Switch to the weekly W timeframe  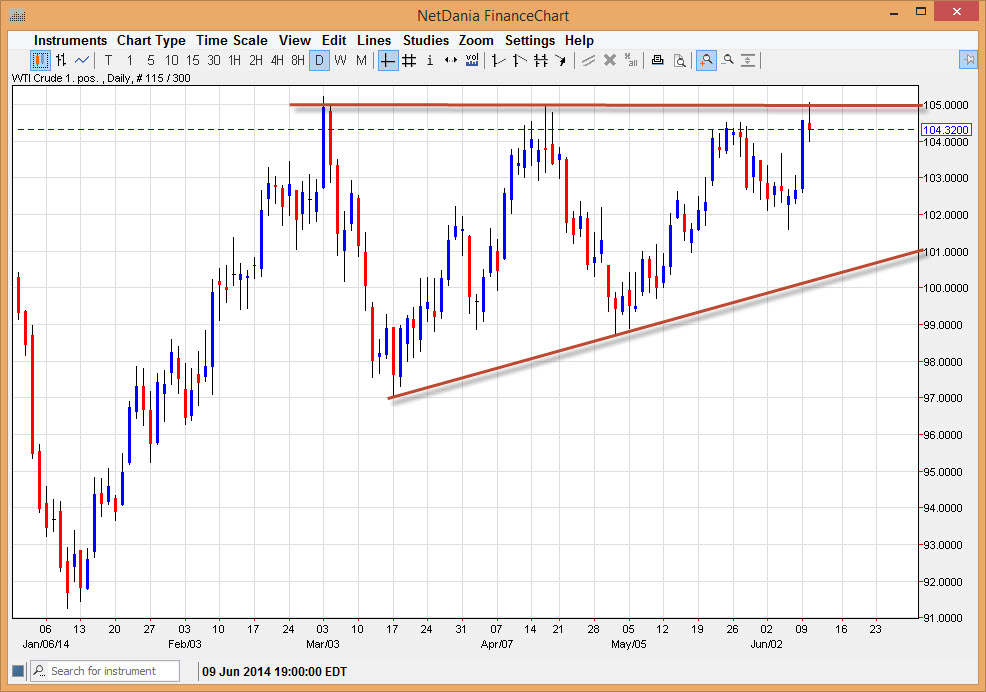coord(340,60)
